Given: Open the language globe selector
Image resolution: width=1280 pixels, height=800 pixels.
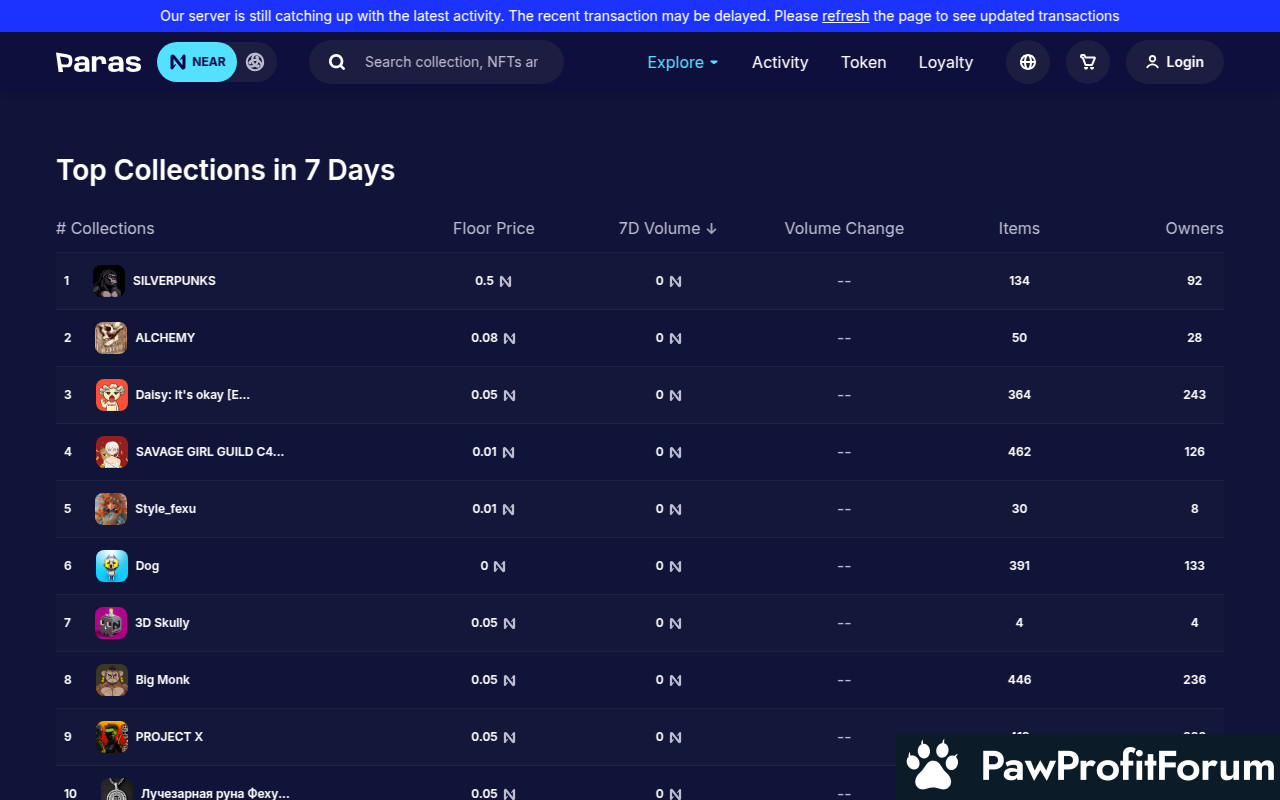Looking at the screenshot, I should pyautogui.click(x=1027, y=62).
